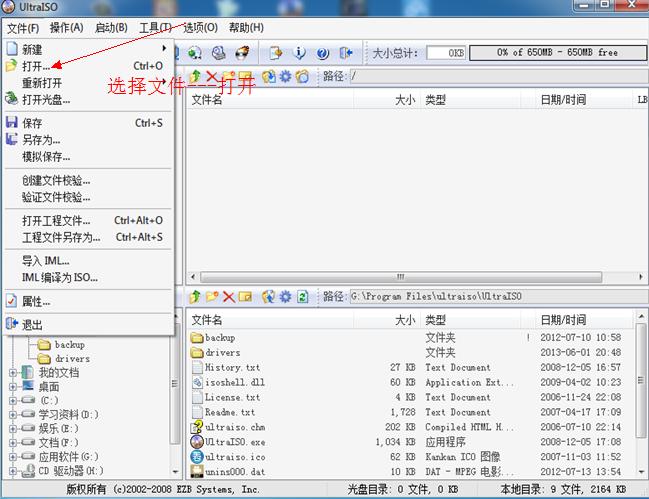Choose 重新打开 in the File menu
Viewport: 649px width, 499px height.
pos(88,83)
